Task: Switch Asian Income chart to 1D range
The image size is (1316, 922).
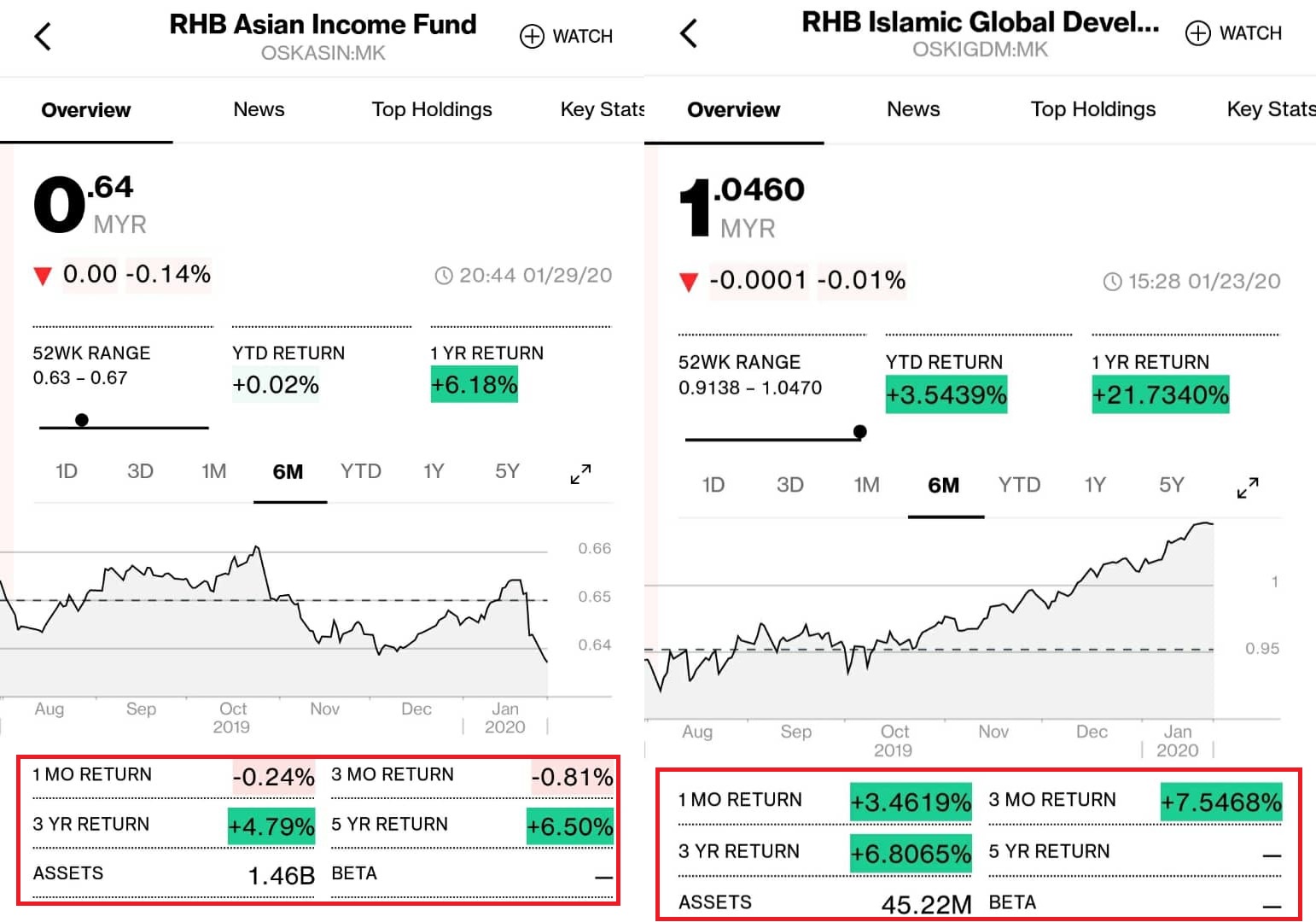Action: pos(67,471)
